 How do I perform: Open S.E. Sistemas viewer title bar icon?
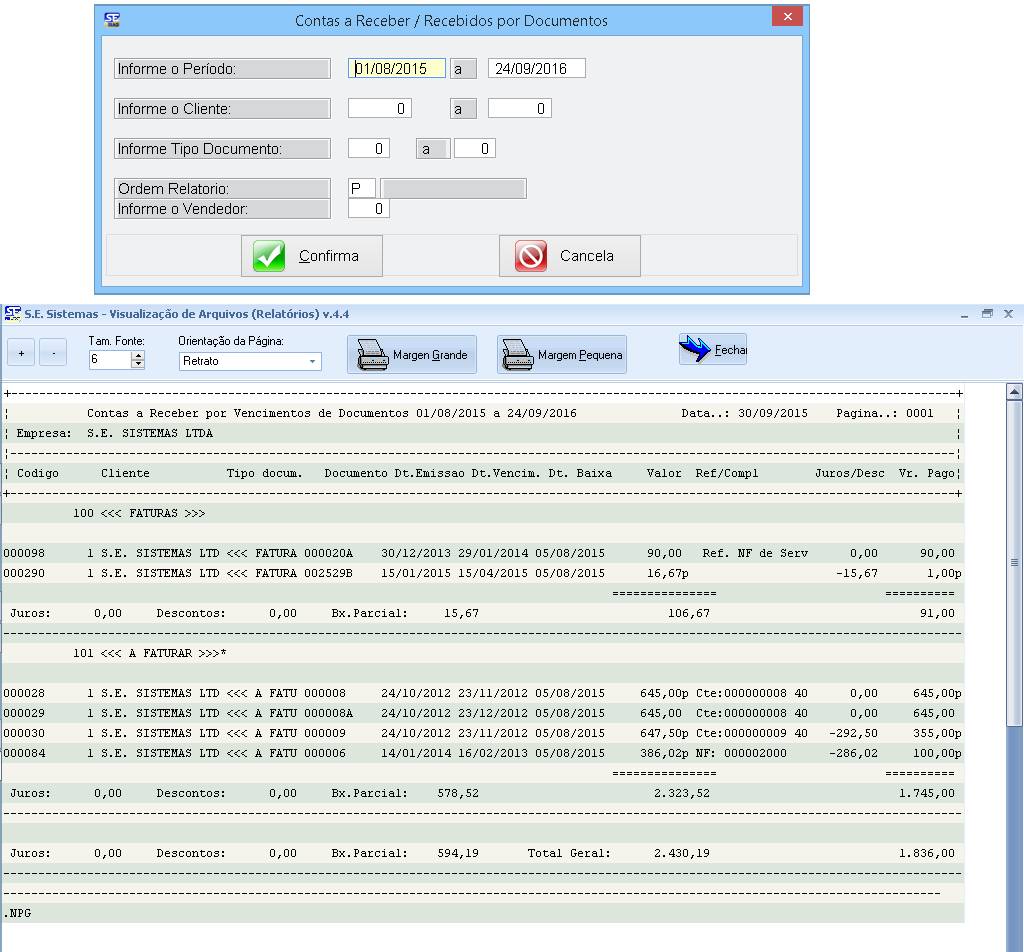point(12,313)
